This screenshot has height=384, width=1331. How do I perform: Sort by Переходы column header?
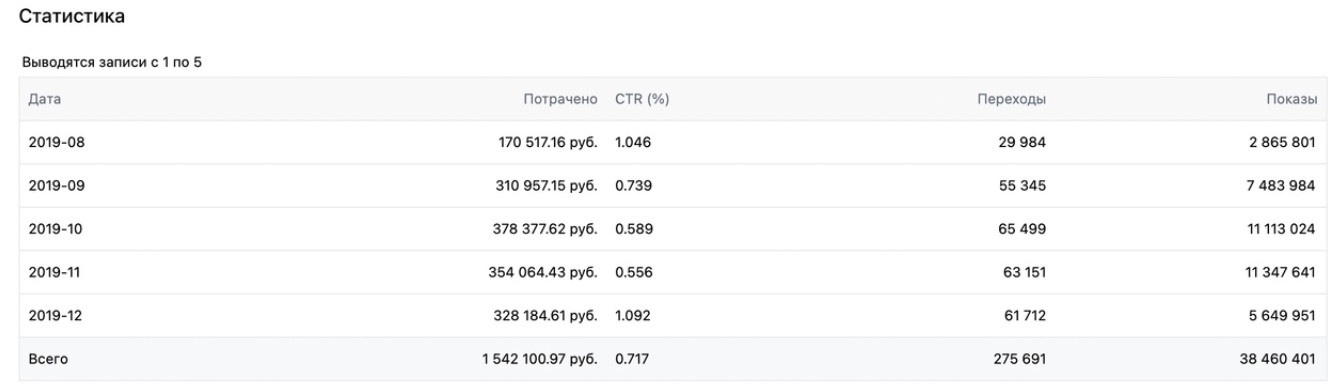pyautogui.click(x=1012, y=100)
